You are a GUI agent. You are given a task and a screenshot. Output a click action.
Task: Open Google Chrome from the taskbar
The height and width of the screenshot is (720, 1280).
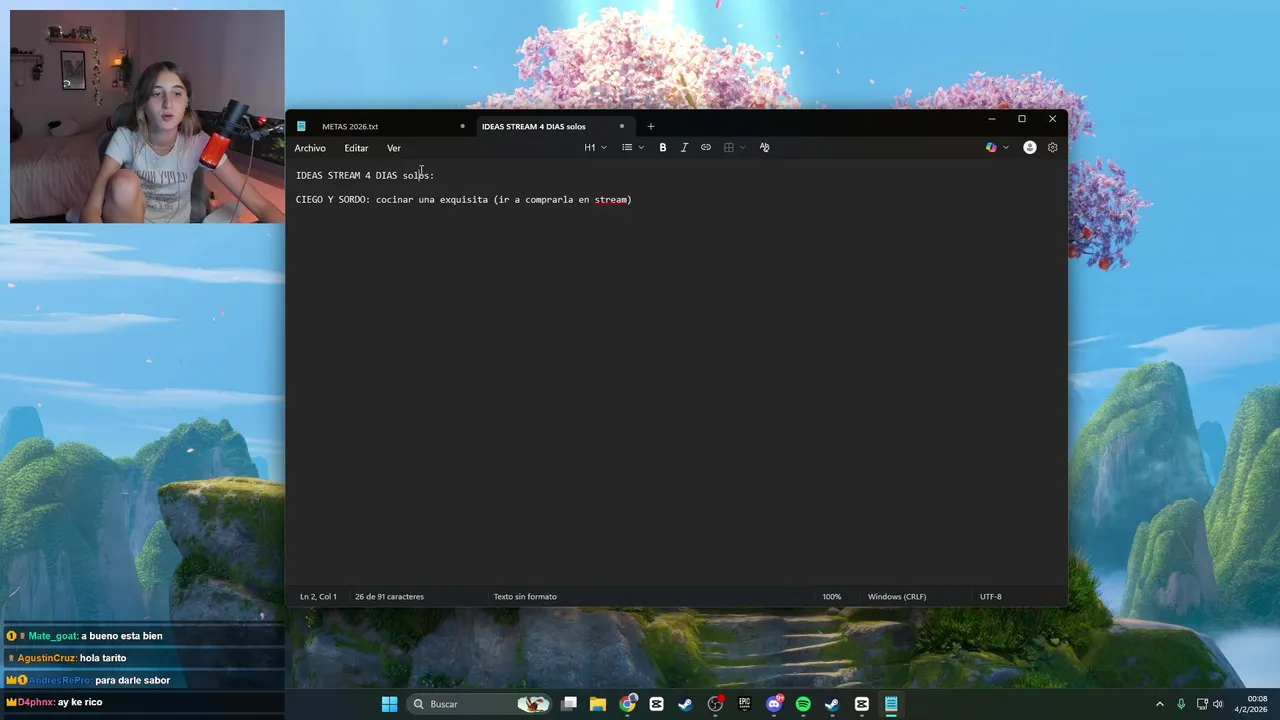pyautogui.click(x=627, y=704)
